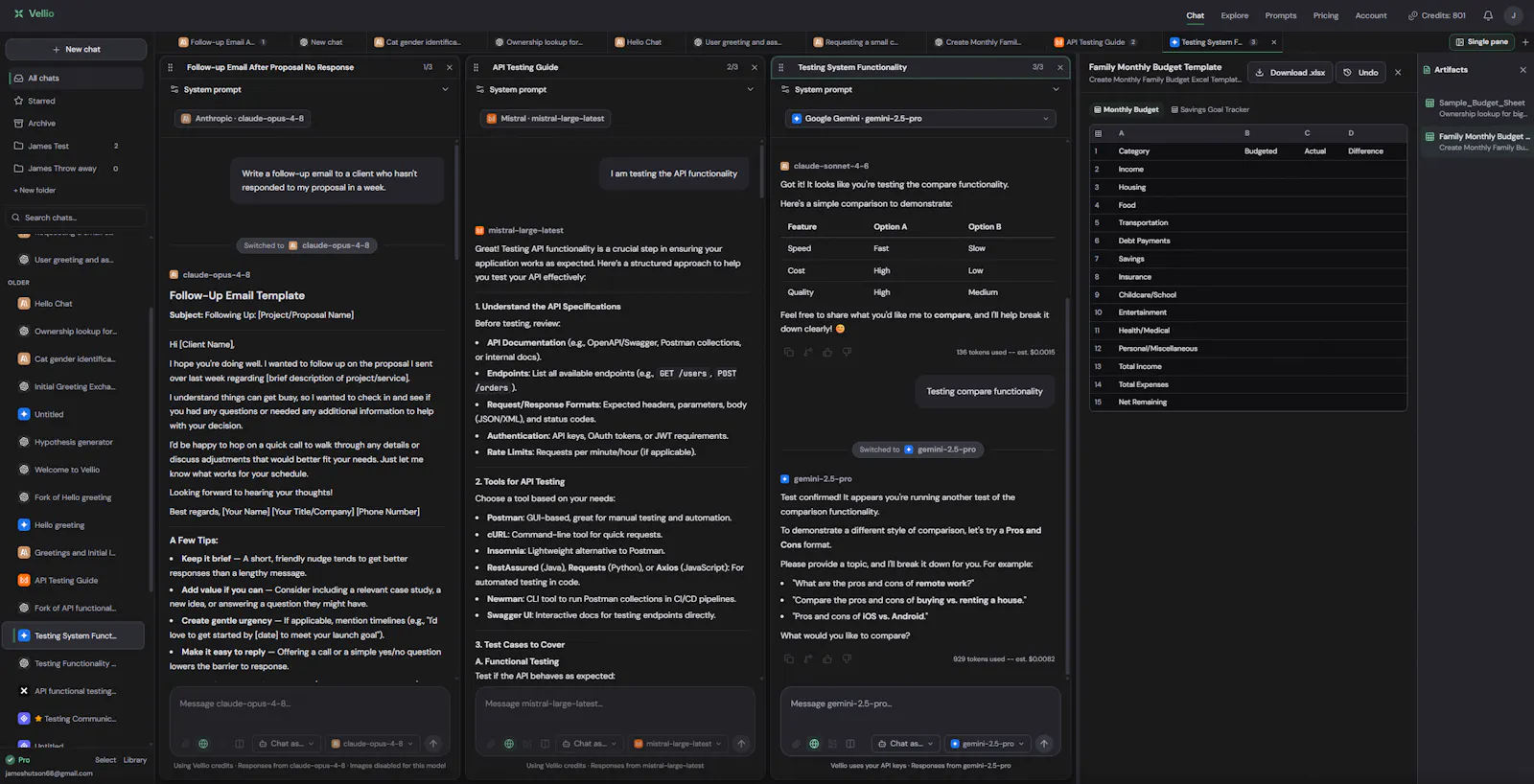Thumbs down the claude-sonnet-4-6 response
This screenshot has height=784, width=1534.
pos(847,353)
